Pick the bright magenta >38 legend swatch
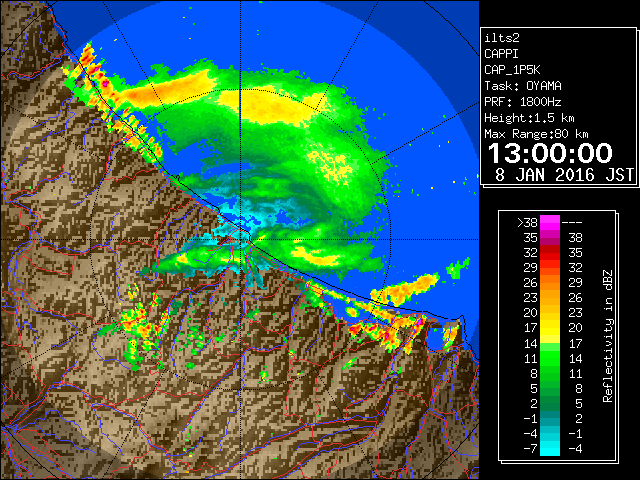This screenshot has width=640, height=480. (x=550, y=222)
